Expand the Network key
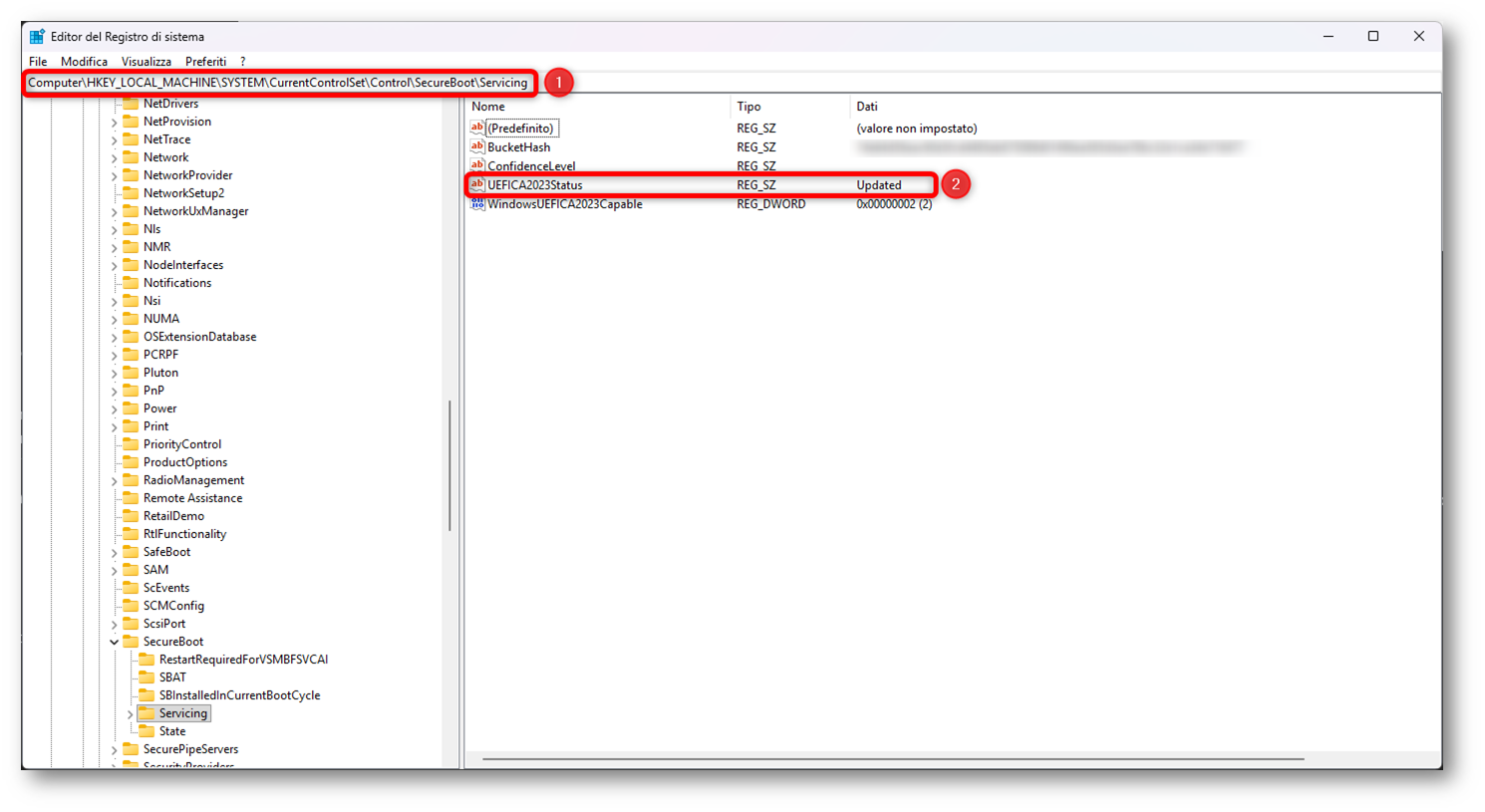This screenshot has width=1485, height=812. (115, 158)
